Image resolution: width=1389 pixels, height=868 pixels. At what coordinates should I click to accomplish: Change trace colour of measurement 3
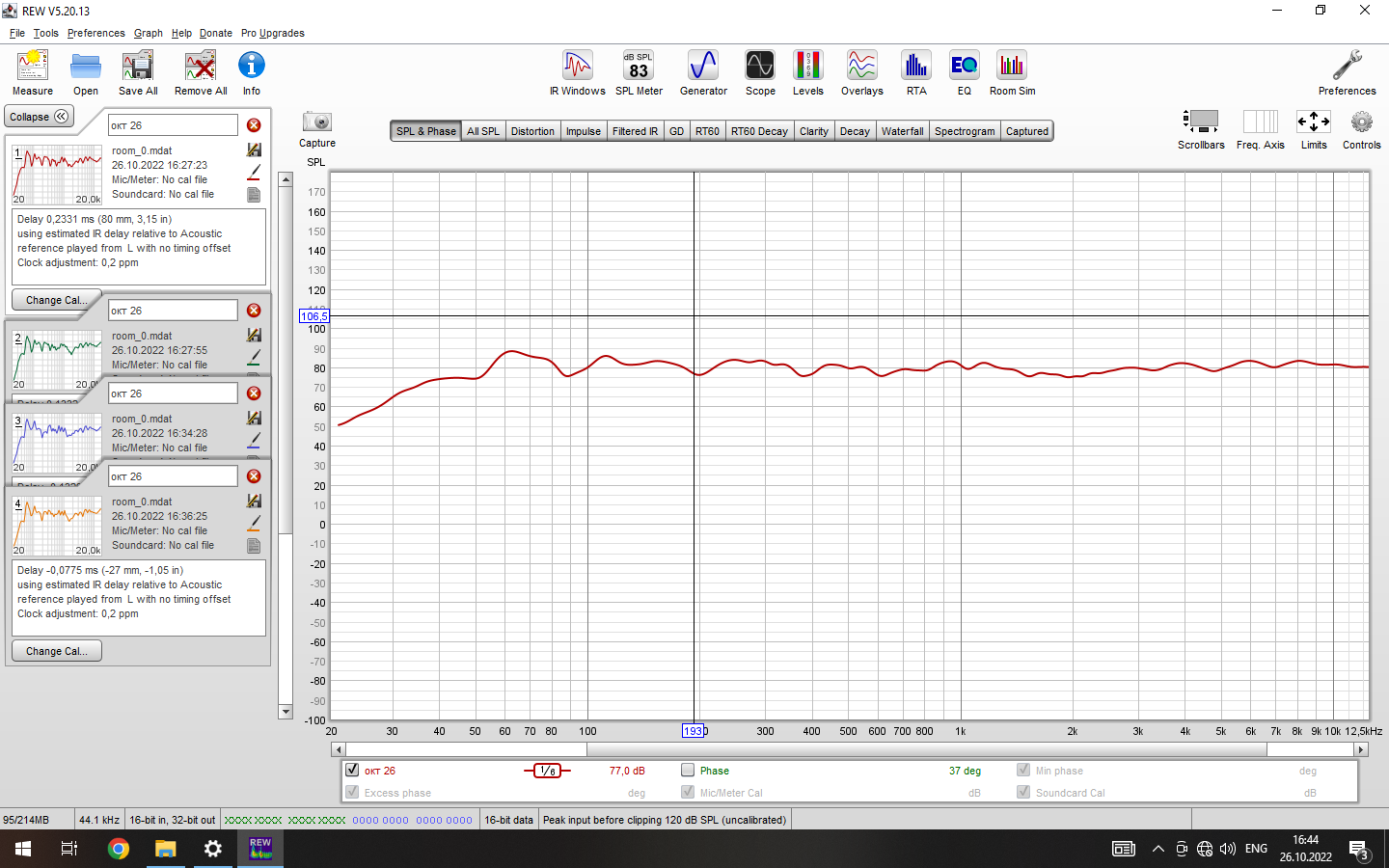[254, 441]
